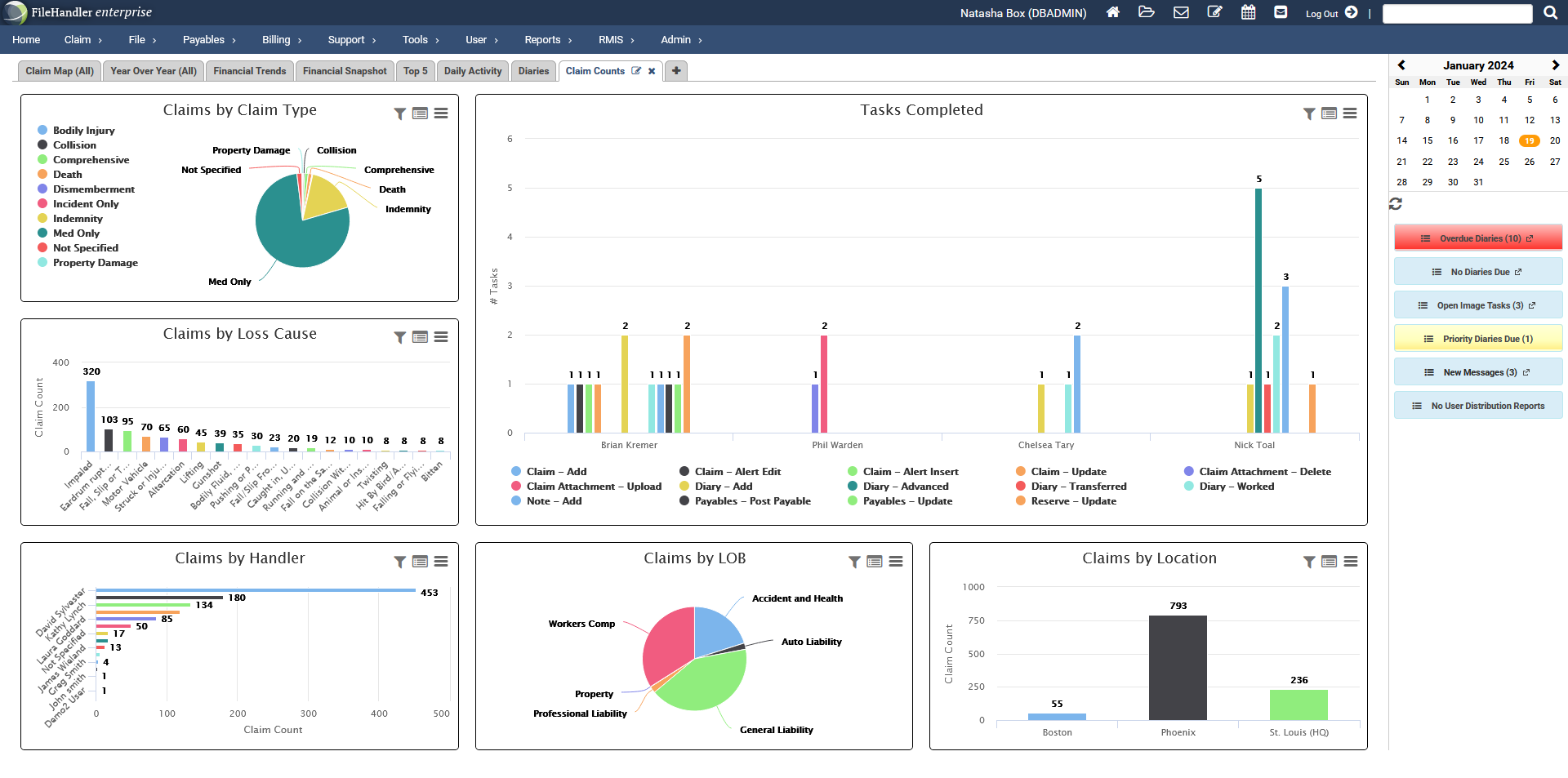
Task: Open the Claims by Claim Type chart menu
Action: tap(441, 114)
